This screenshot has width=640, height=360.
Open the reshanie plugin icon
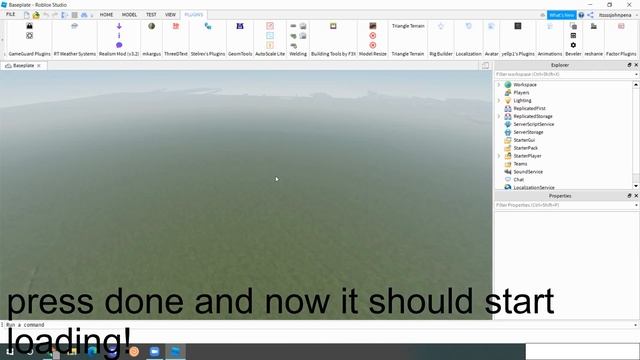pyautogui.click(x=593, y=26)
